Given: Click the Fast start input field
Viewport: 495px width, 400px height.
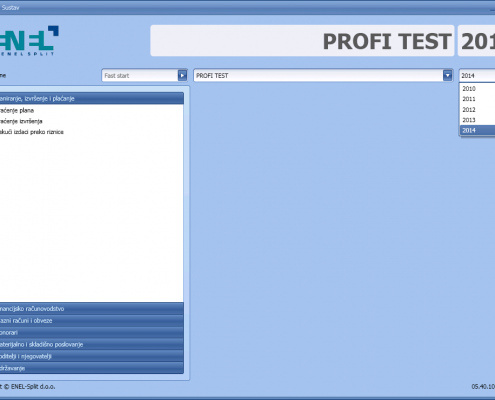Looking at the screenshot, I should pos(140,76).
